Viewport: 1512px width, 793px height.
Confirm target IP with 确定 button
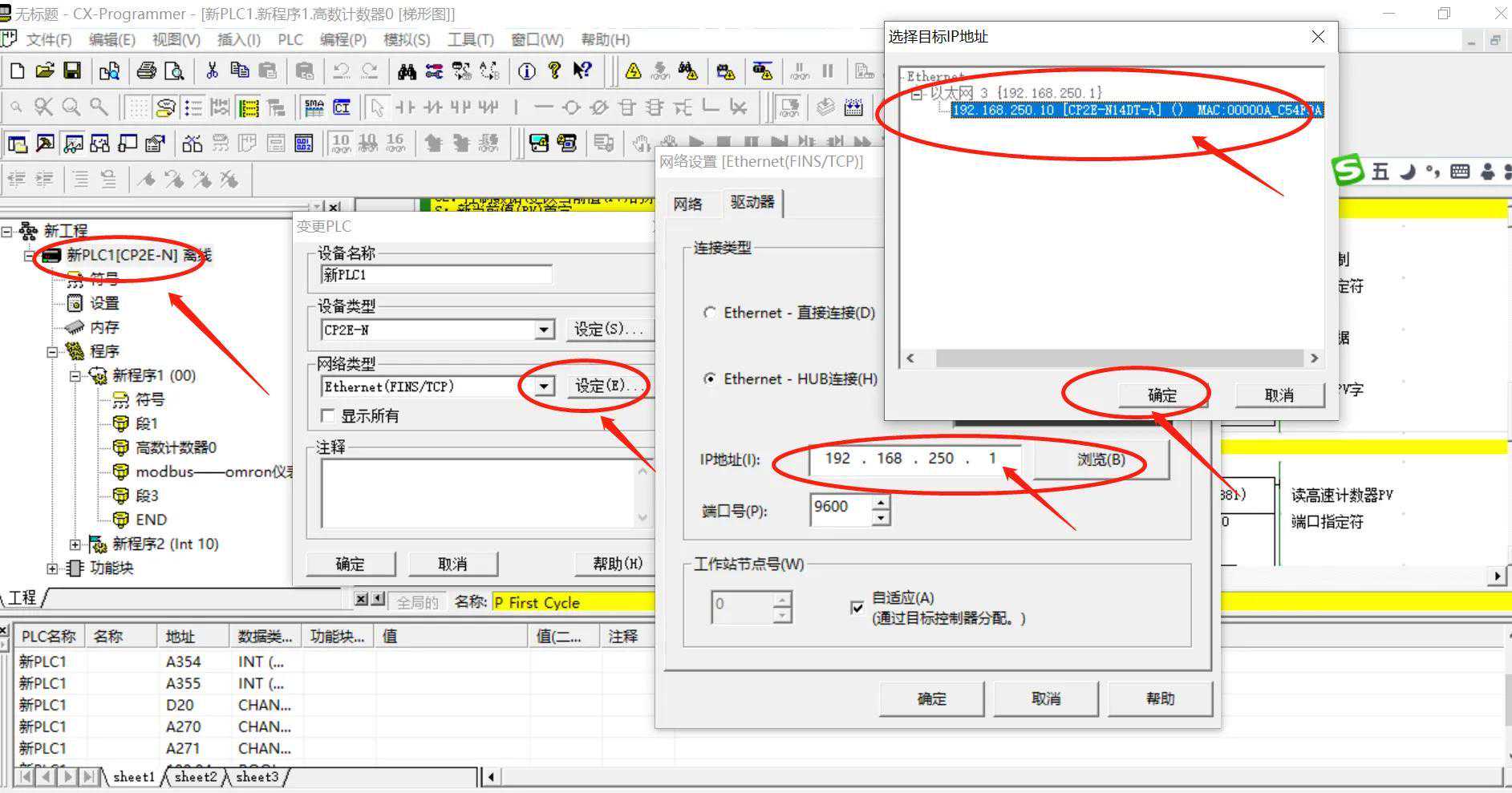(1161, 394)
